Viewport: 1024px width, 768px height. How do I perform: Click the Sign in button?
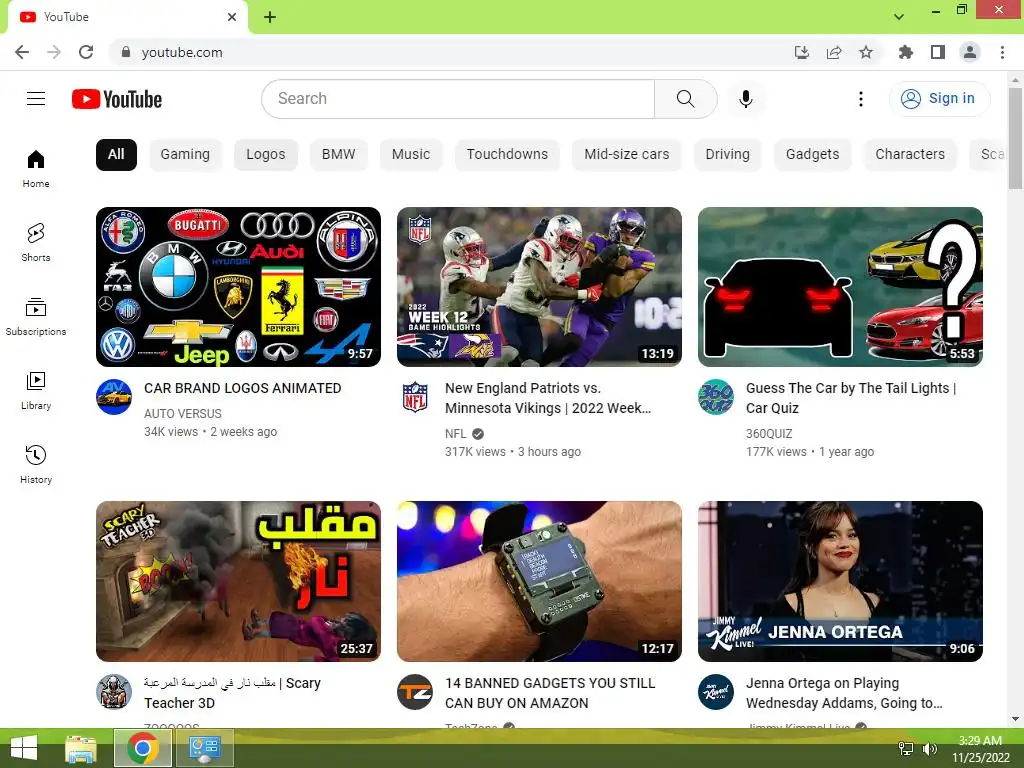click(x=939, y=99)
